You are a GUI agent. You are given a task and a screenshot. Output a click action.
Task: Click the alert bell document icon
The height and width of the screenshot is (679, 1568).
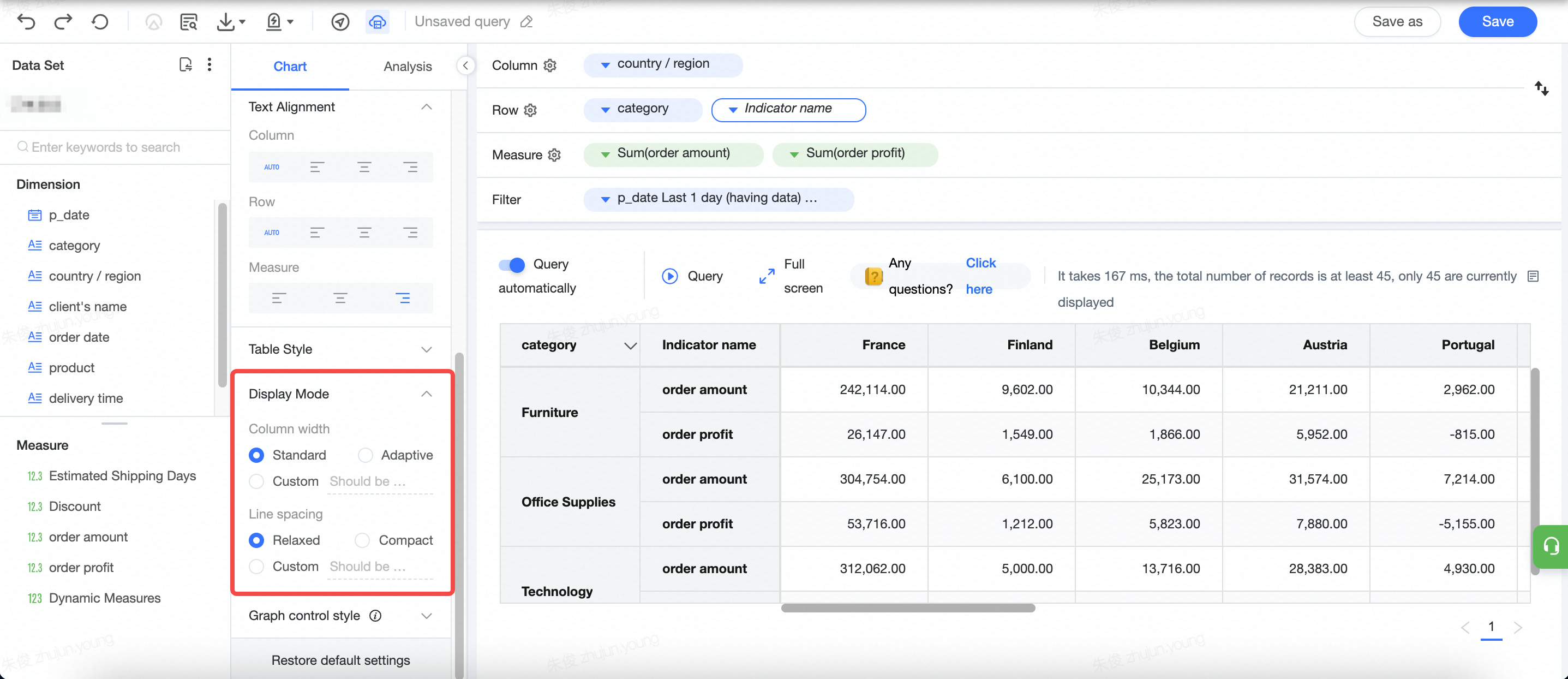coord(274,22)
